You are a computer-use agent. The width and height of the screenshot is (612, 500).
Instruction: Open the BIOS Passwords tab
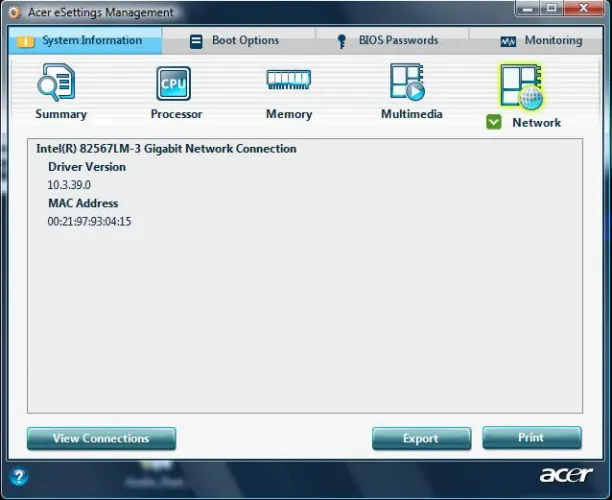tap(392, 41)
